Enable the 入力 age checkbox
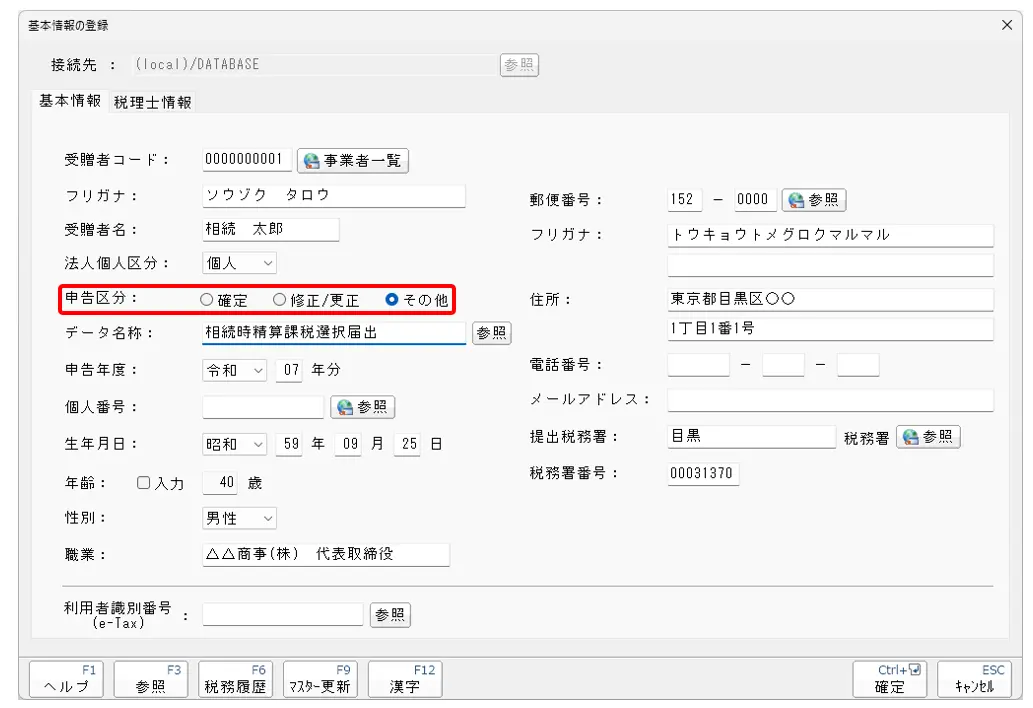This screenshot has width=1033, height=708. [x=143, y=483]
